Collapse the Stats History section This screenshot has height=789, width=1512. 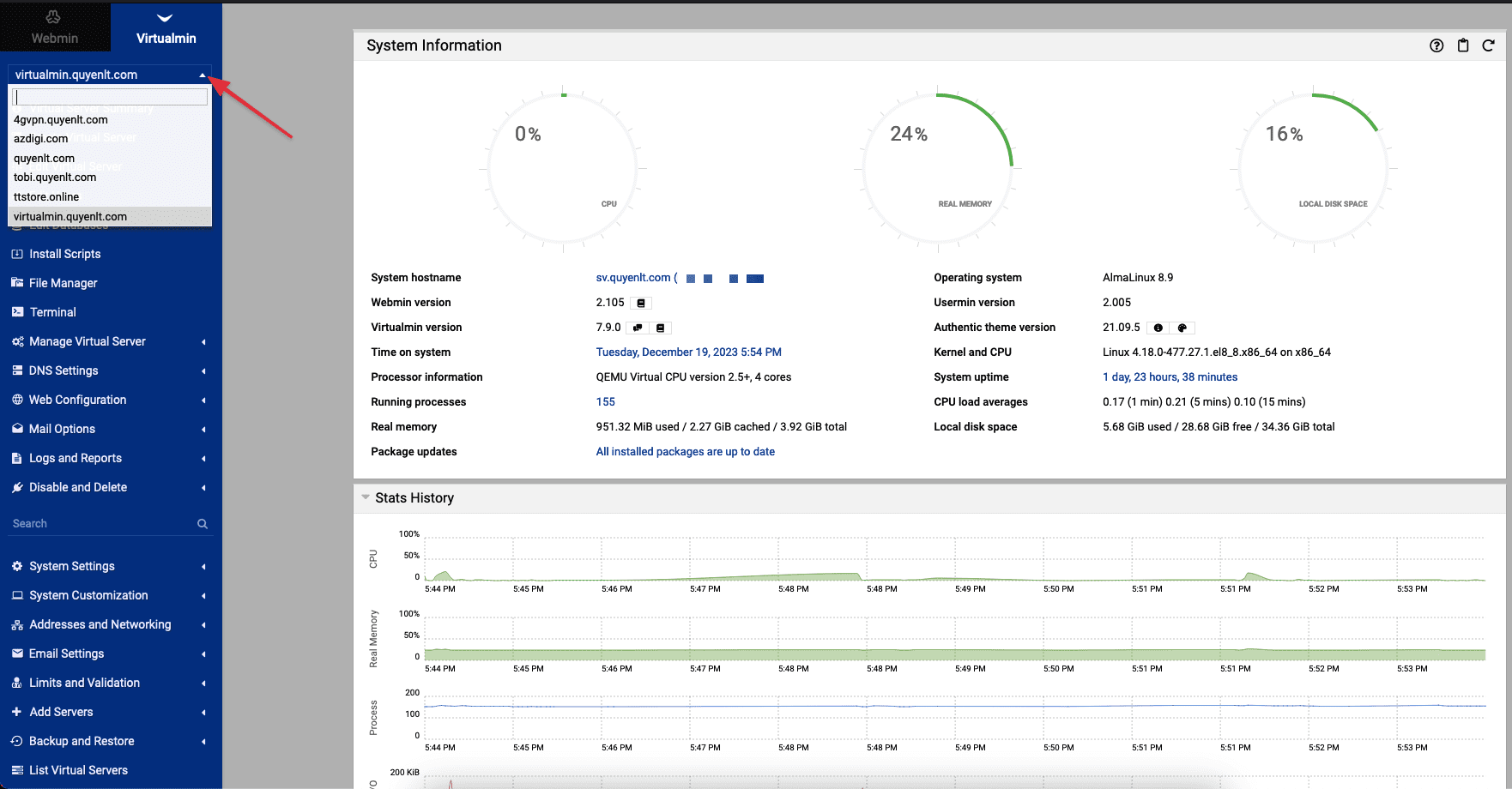pyautogui.click(x=366, y=497)
